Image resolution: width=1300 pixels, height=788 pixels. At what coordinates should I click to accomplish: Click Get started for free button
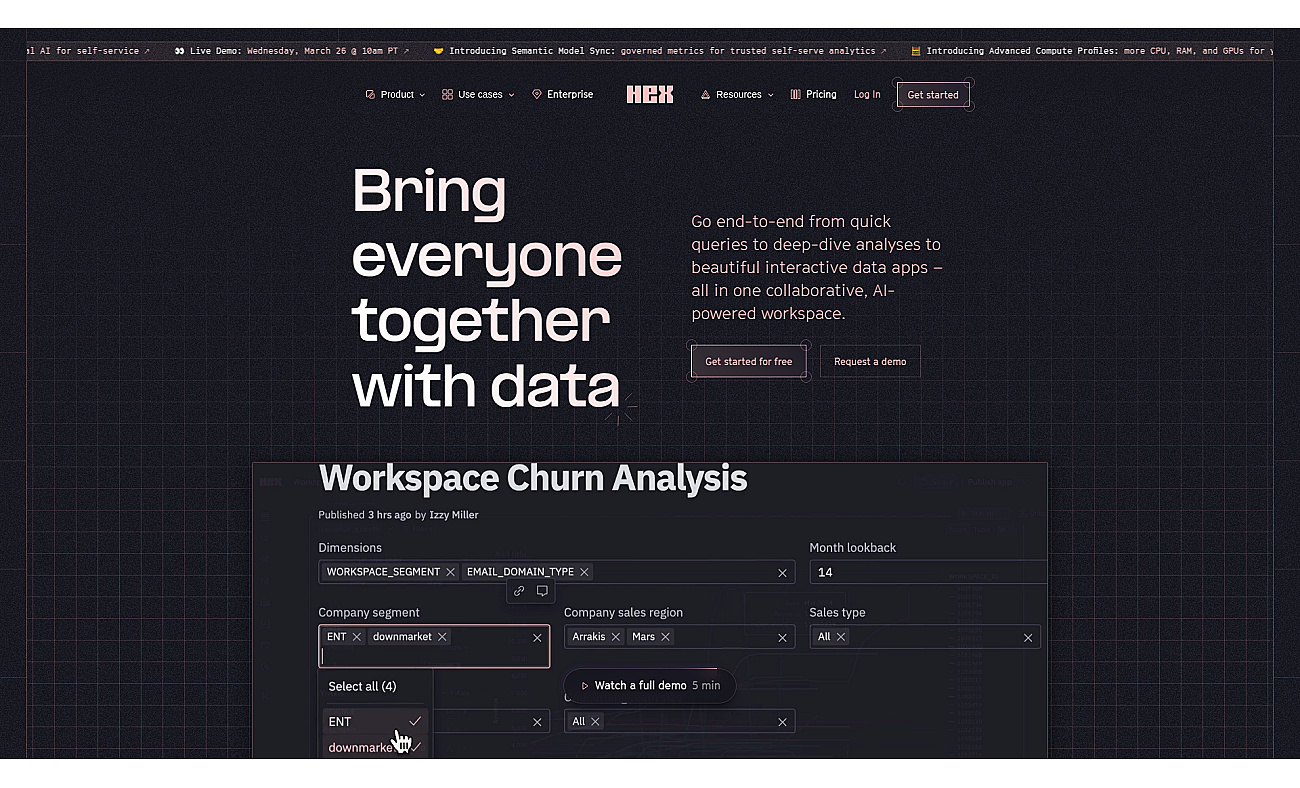click(748, 361)
